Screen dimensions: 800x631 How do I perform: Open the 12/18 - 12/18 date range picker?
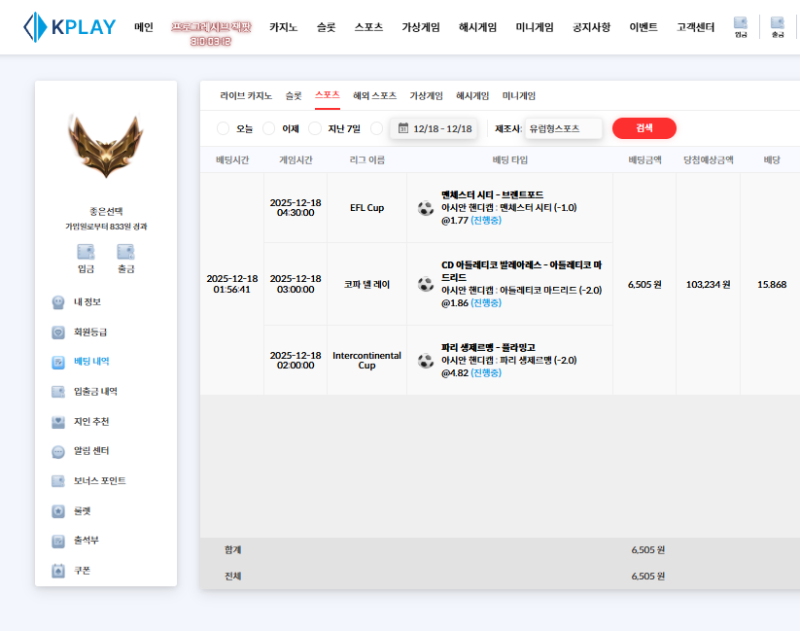tap(434, 128)
